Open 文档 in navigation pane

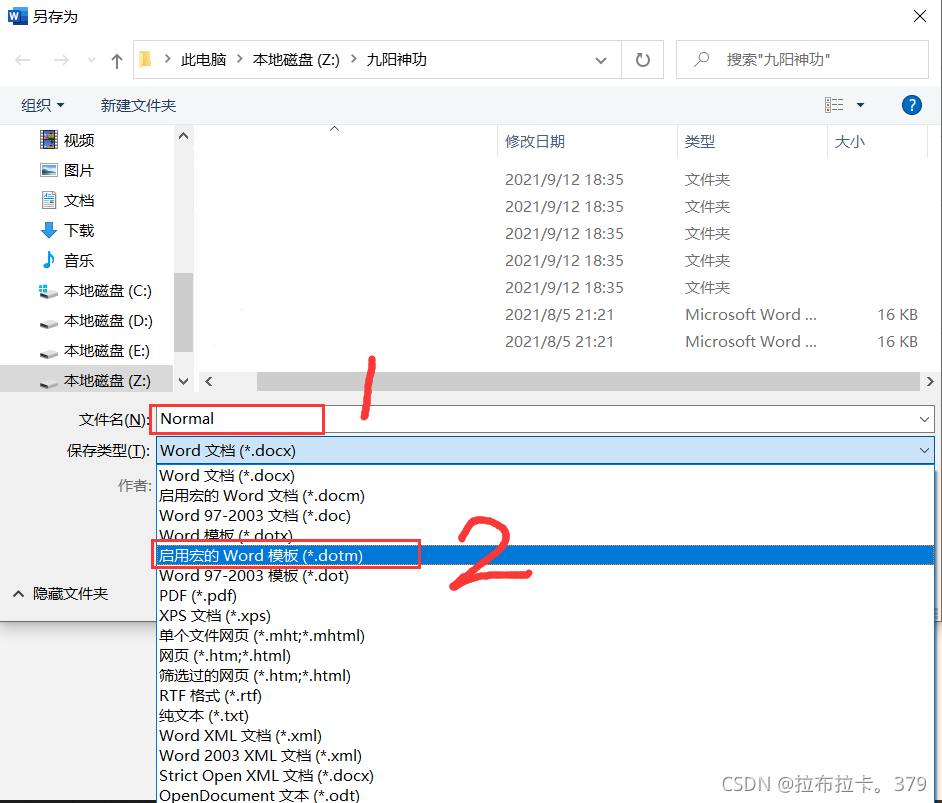point(67,200)
